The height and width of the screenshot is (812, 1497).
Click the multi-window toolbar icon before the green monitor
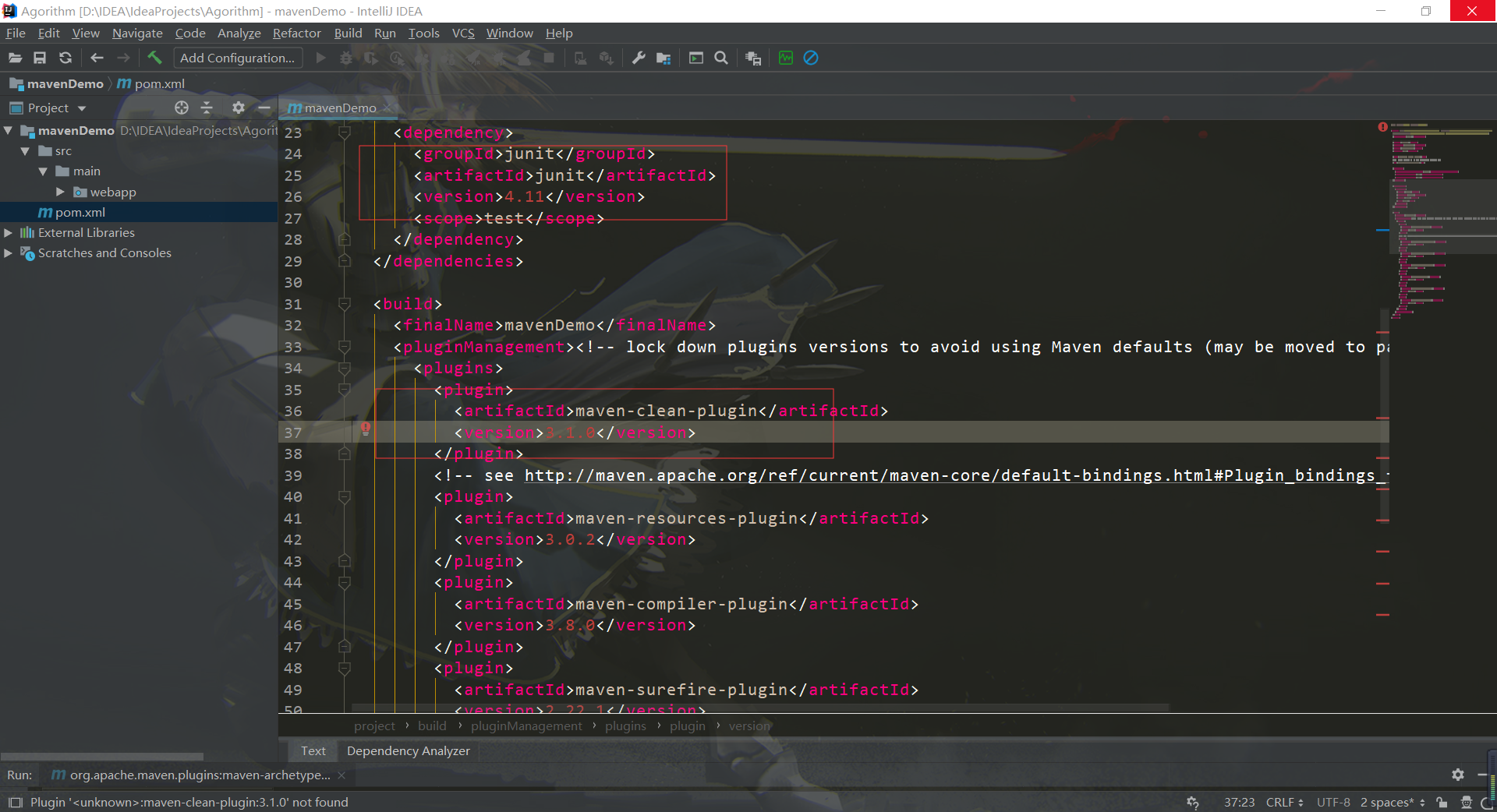tap(753, 58)
